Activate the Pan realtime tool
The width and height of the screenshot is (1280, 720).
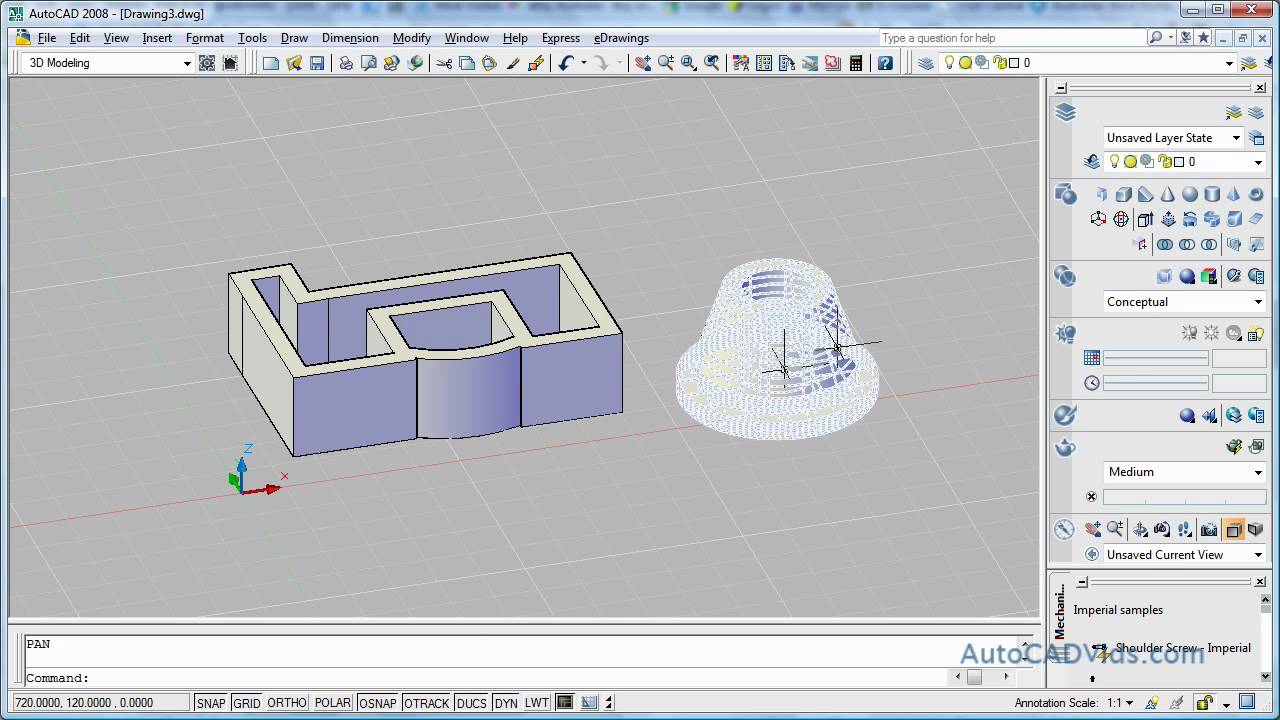643,63
